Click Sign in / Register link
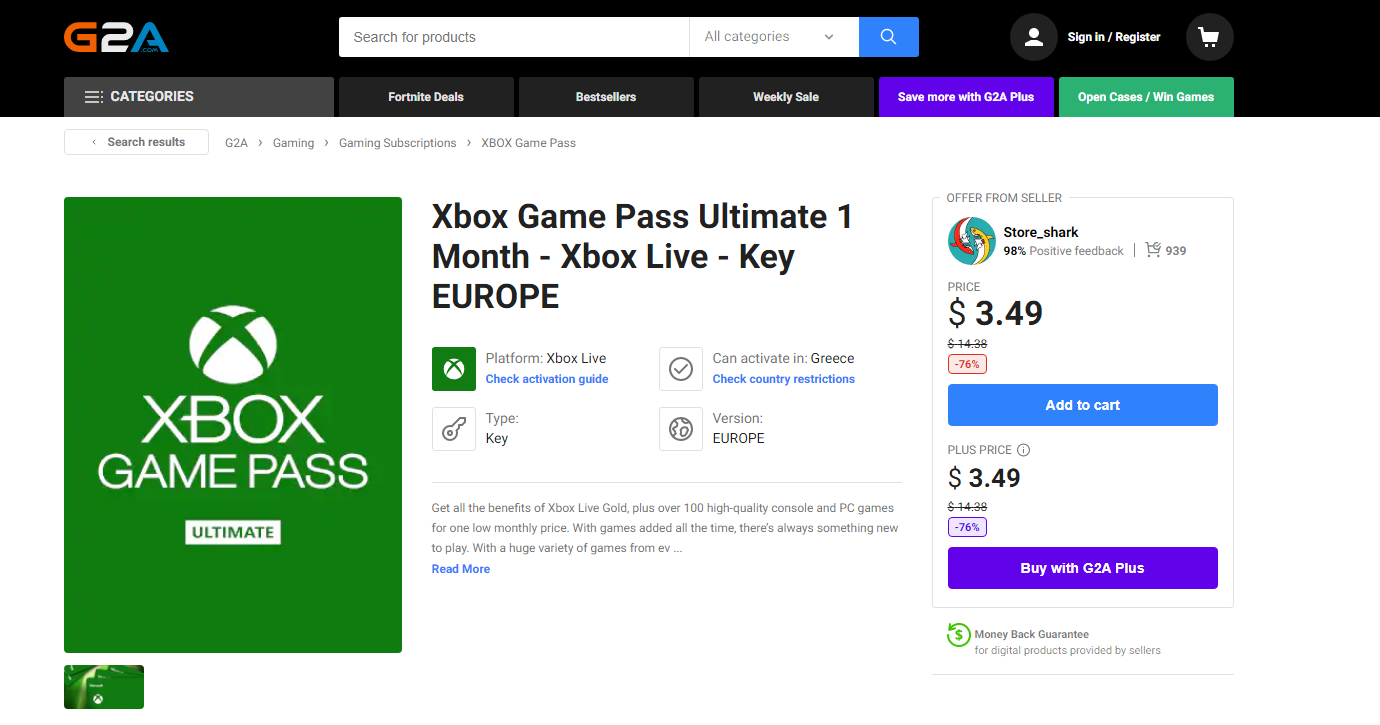This screenshot has height=725, width=1380. [1114, 37]
